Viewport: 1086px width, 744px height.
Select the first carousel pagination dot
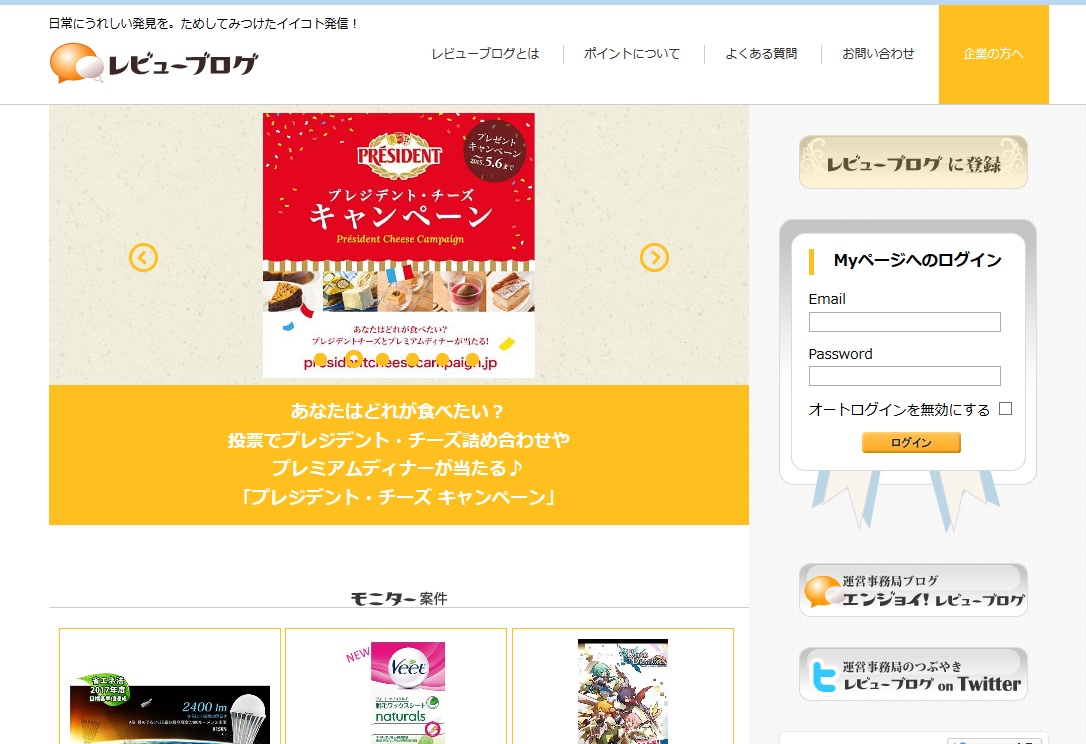click(x=320, y=360)
